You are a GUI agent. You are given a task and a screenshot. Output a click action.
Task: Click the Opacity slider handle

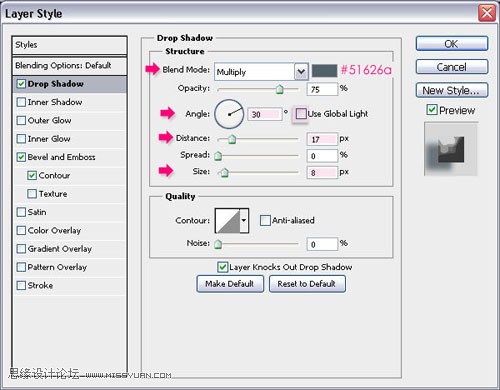click(x=280, y=89)
